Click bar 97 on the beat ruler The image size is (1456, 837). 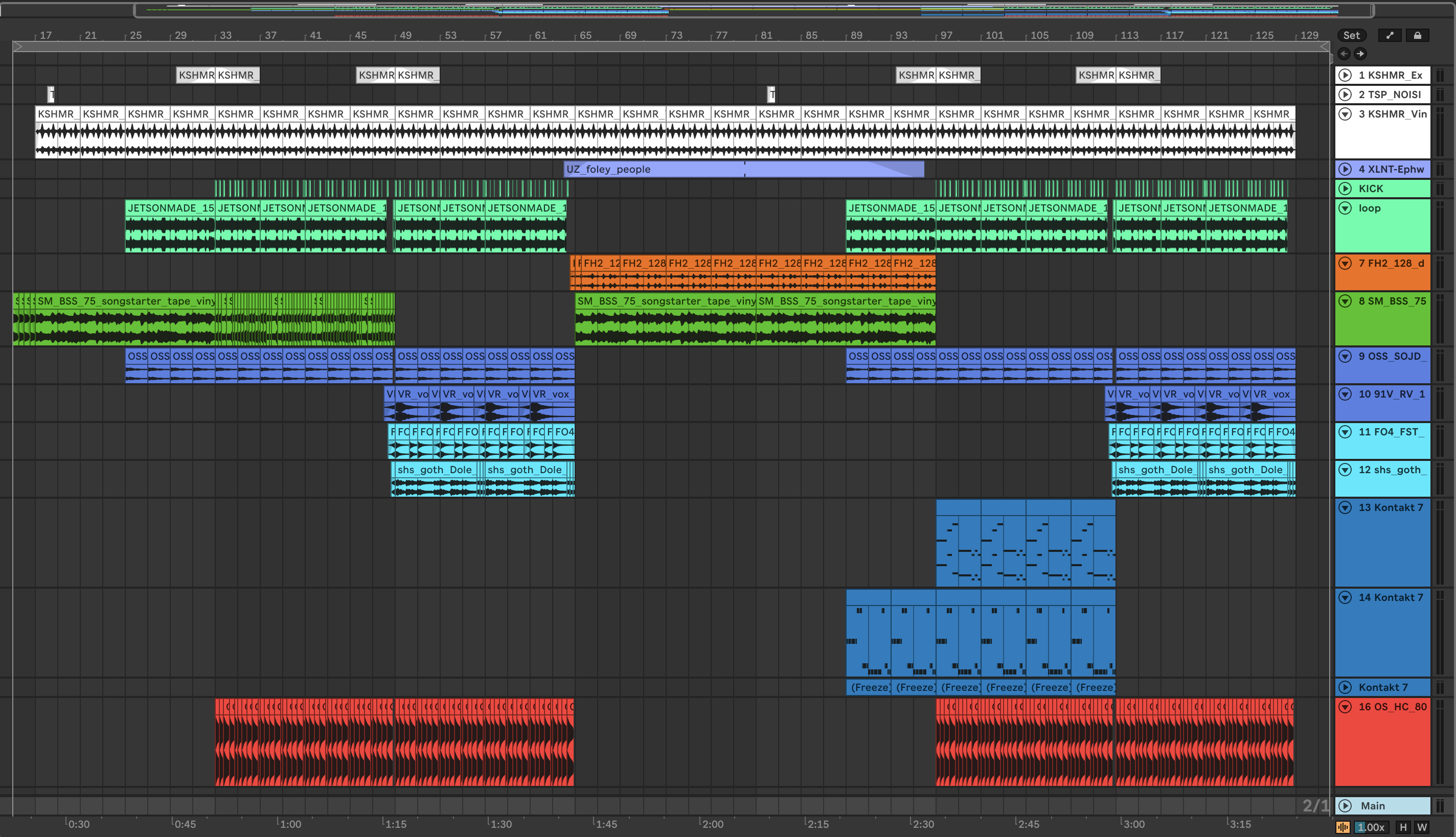tap(946, 35)
